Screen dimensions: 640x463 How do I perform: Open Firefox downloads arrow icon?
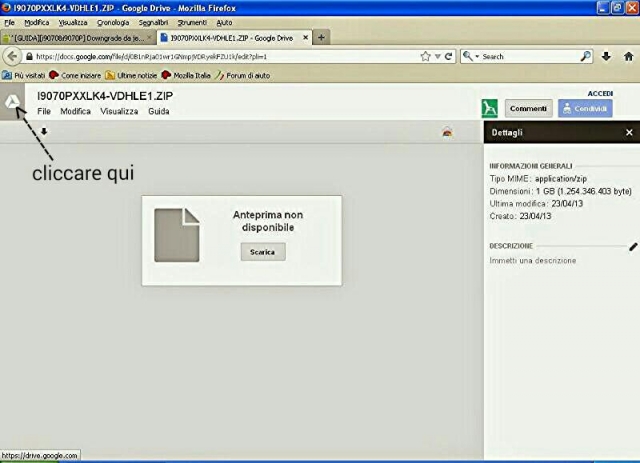606,56
